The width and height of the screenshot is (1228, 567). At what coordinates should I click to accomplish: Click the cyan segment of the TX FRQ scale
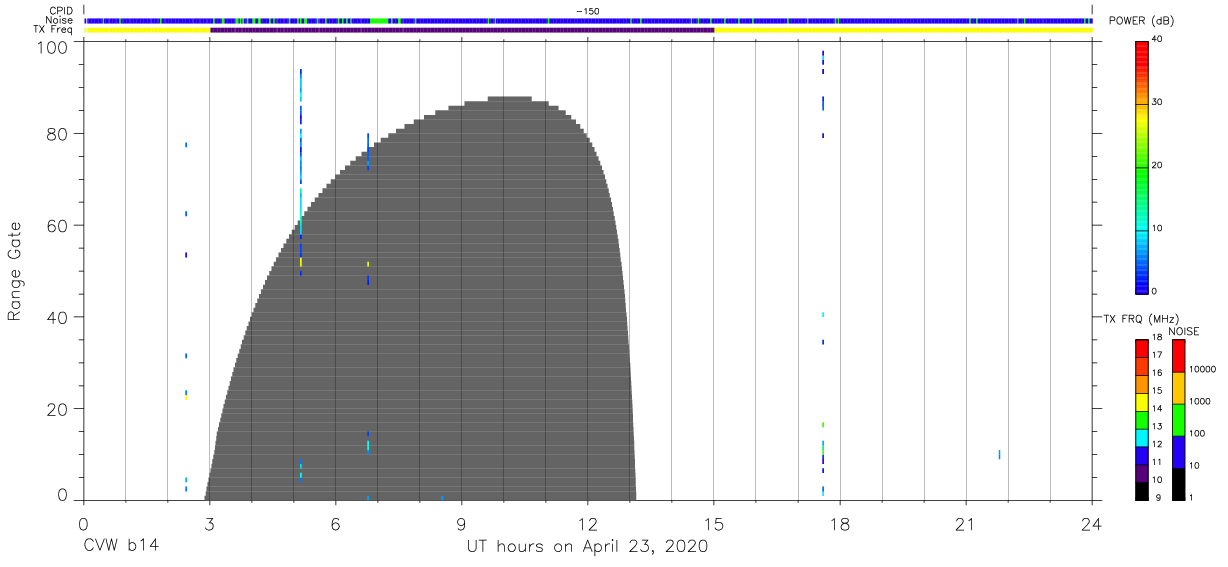(1142, 437)
